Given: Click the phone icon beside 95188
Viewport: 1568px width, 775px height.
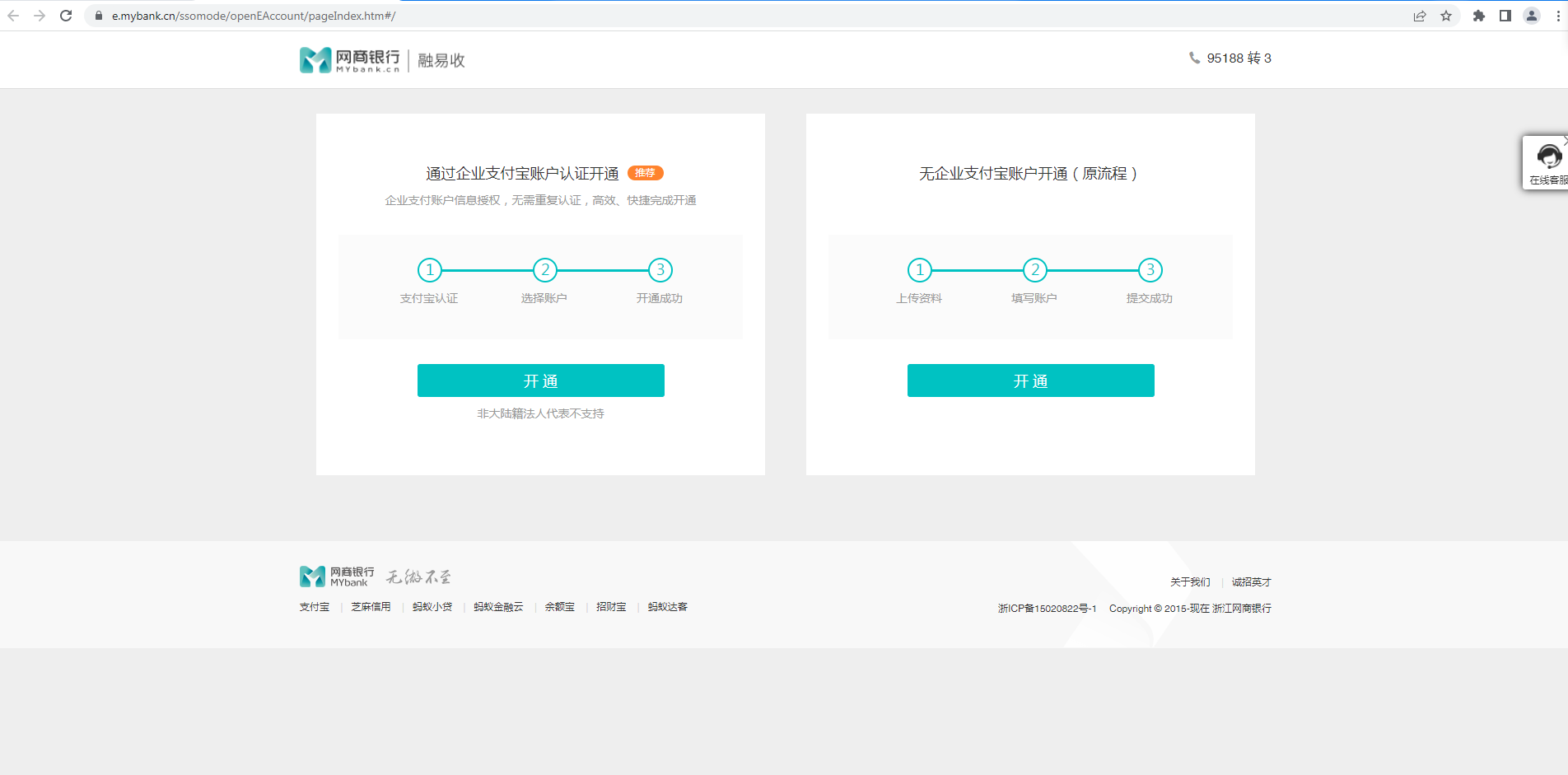Looking at the screenshot, I should pyautogui.click(x=1194, y=58).
